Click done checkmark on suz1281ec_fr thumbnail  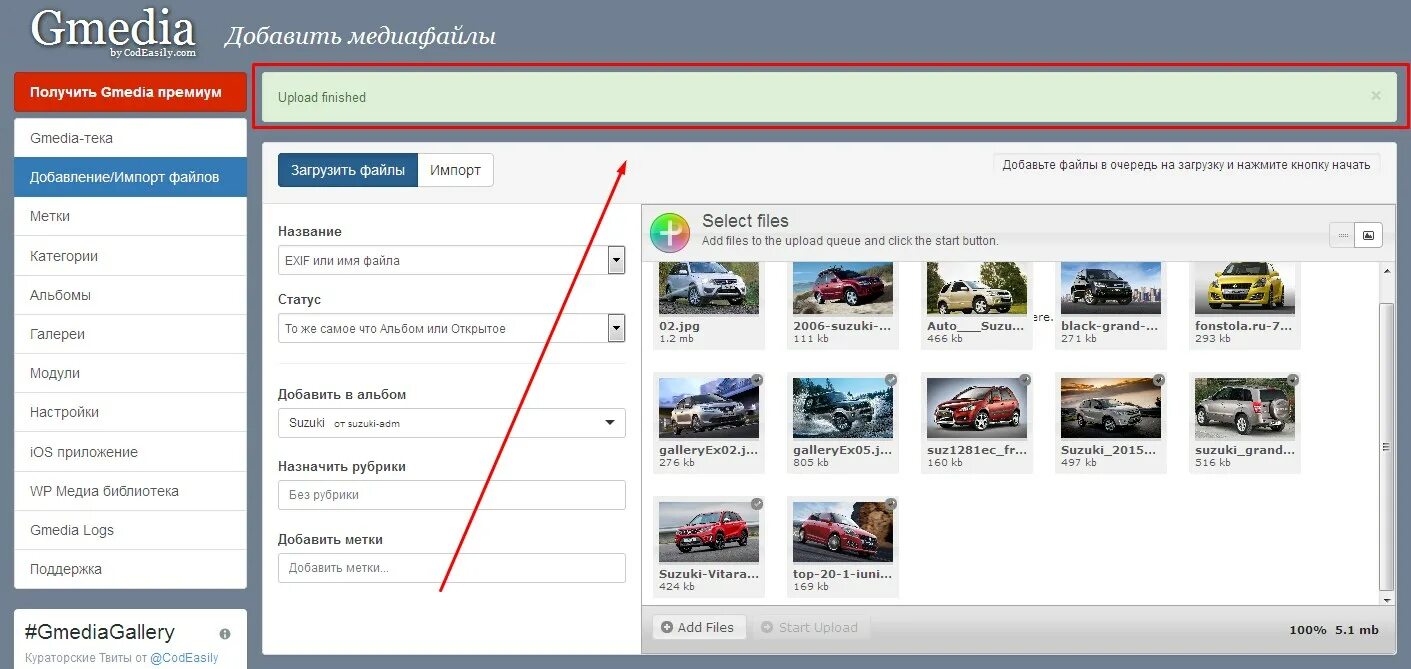click(x=1025, y=379)
